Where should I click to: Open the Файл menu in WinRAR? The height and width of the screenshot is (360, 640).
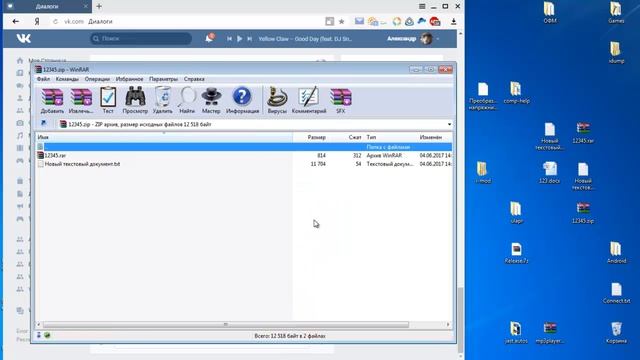[43, 79]
